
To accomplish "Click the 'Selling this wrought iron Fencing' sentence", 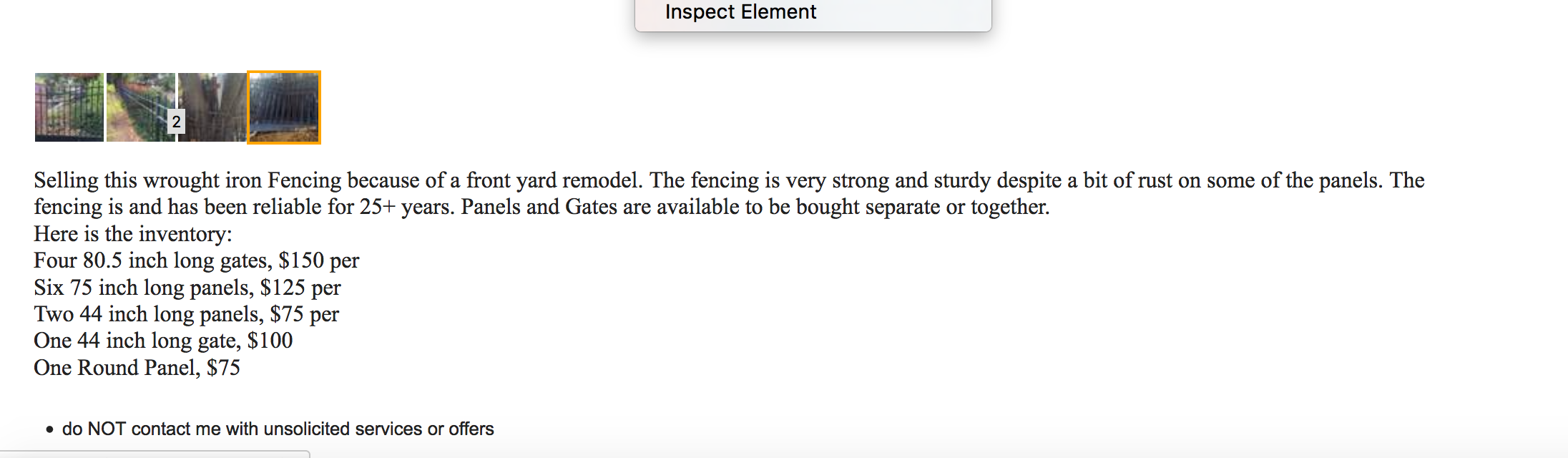I will coord(336,180).
